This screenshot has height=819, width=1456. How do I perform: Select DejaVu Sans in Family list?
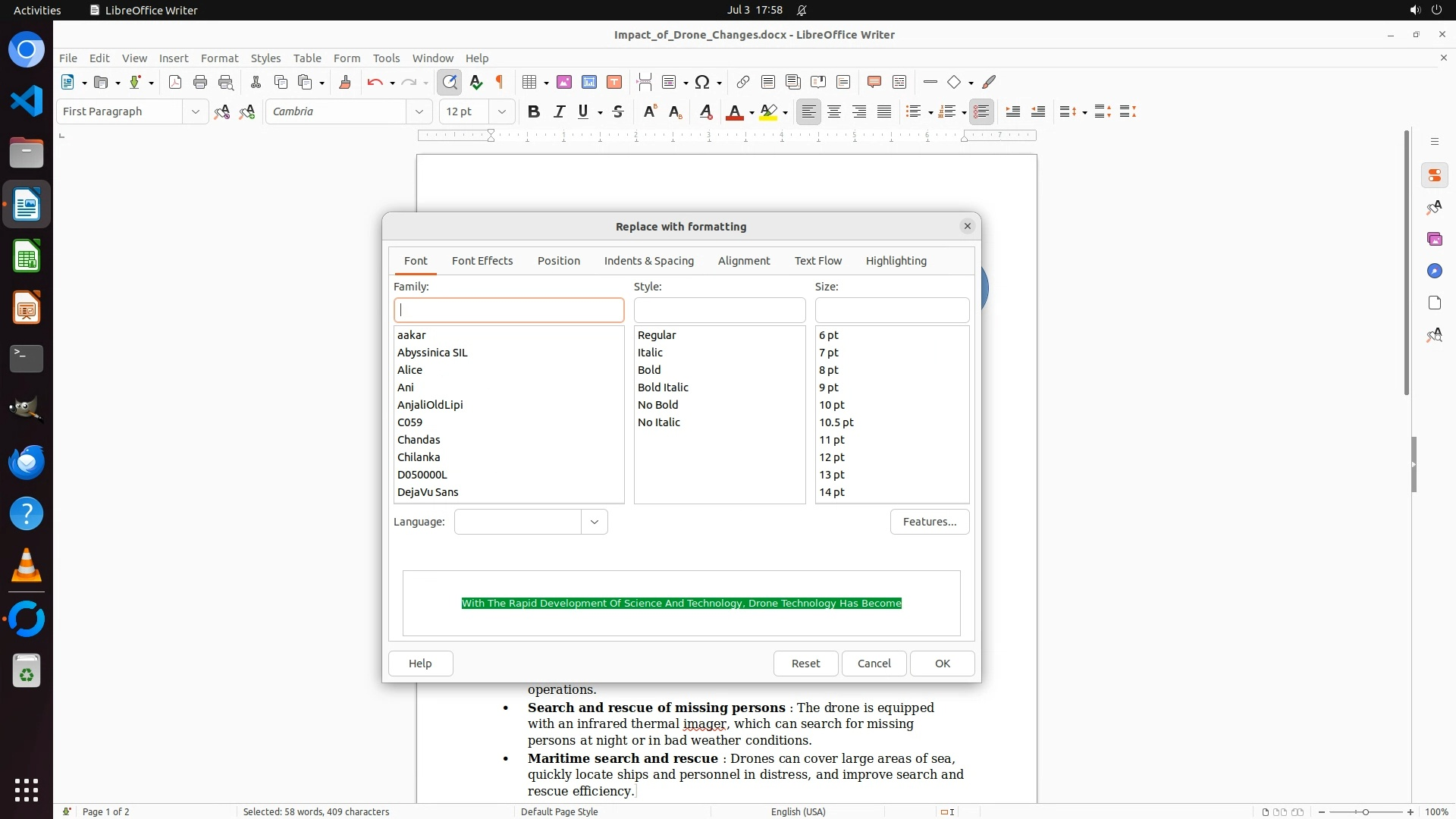click(428, 492)
